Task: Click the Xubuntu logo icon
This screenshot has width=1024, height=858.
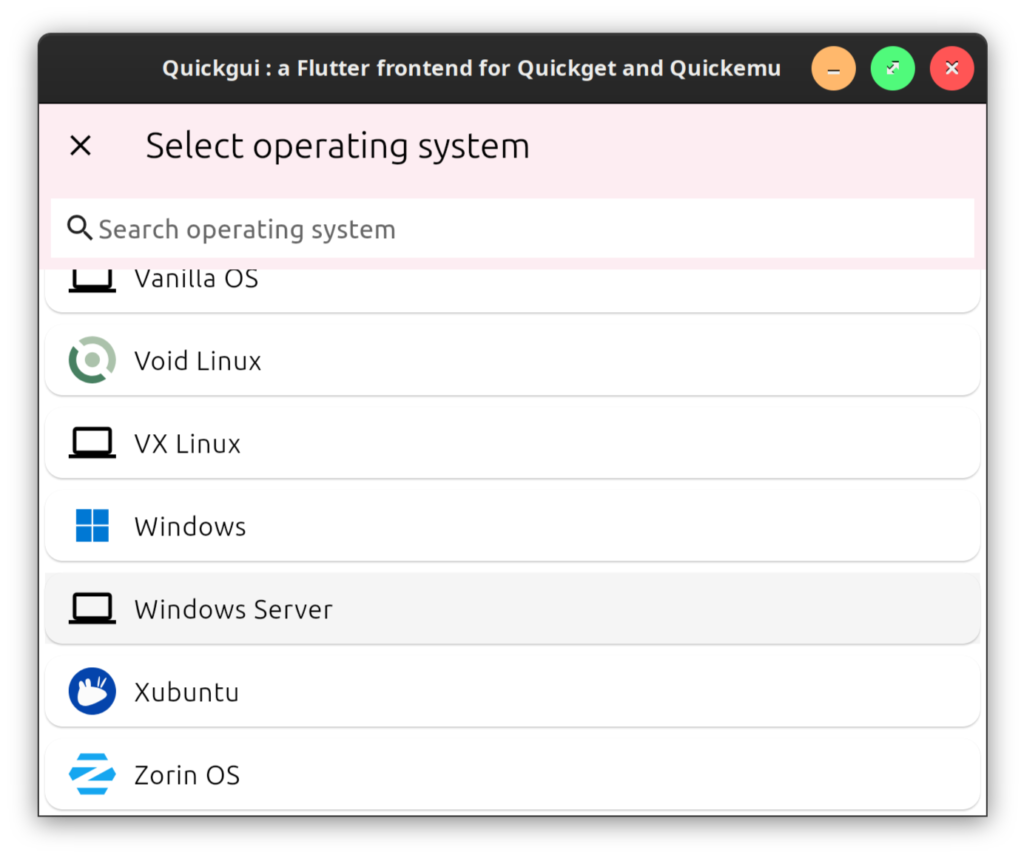Action: [x=92, y=691]
